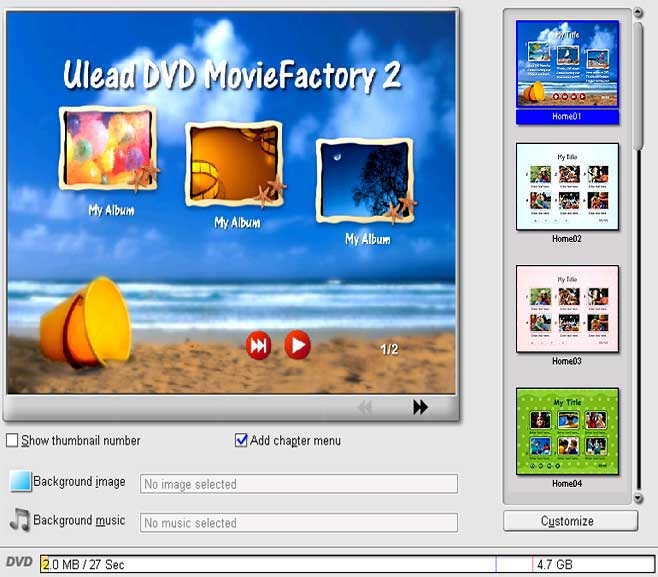Viewport: 658px width, 577px height.
Task: Click the 4.7 GB capacity marker
Action: click(x=554, y=564)
